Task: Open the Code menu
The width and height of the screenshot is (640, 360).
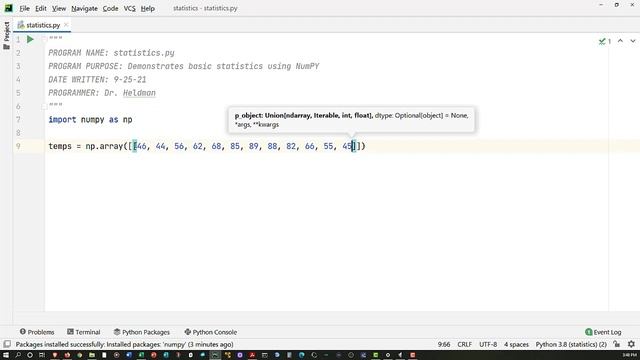Action: (x=110, y=8)
